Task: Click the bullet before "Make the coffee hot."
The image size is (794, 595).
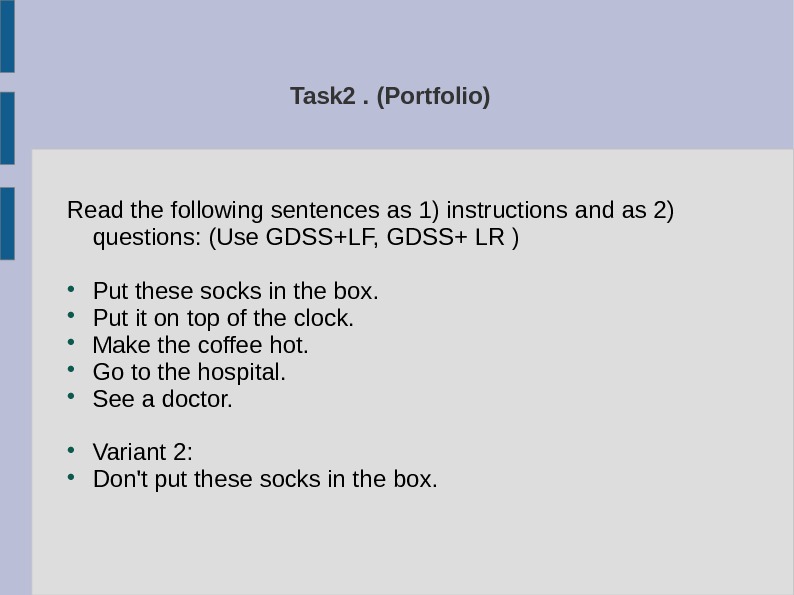Action: point(72,344)
